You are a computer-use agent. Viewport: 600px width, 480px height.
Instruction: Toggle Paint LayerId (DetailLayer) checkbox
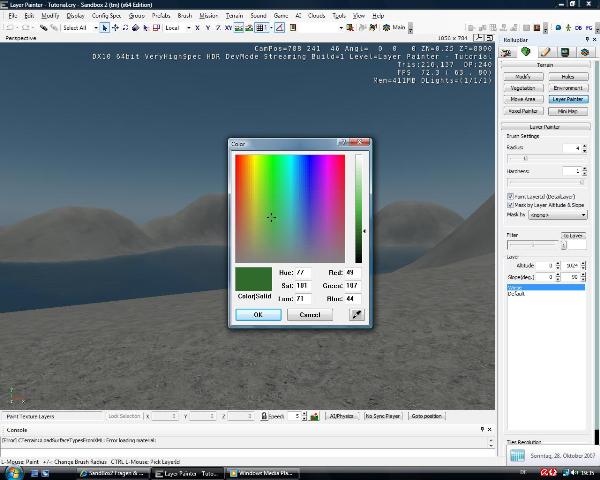pos(511,197)
